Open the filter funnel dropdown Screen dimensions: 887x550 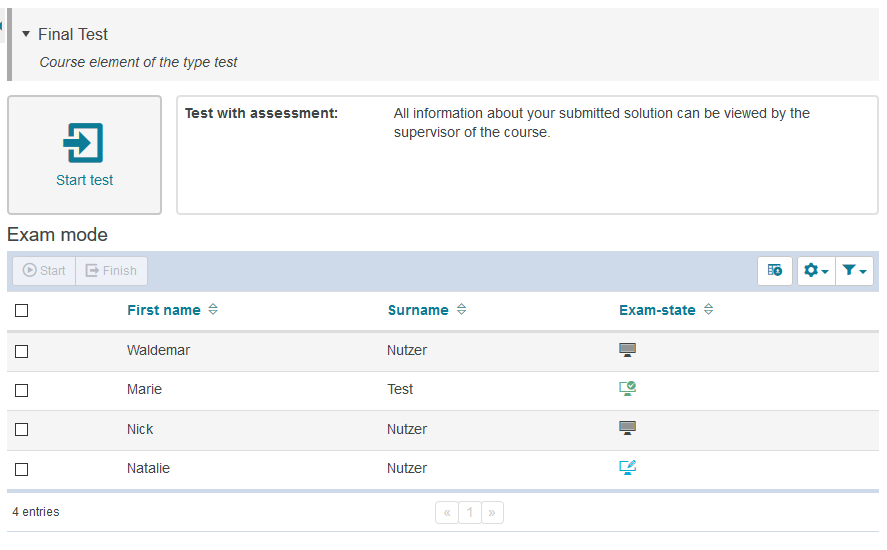pyautogui.click(x=854, y=270)
